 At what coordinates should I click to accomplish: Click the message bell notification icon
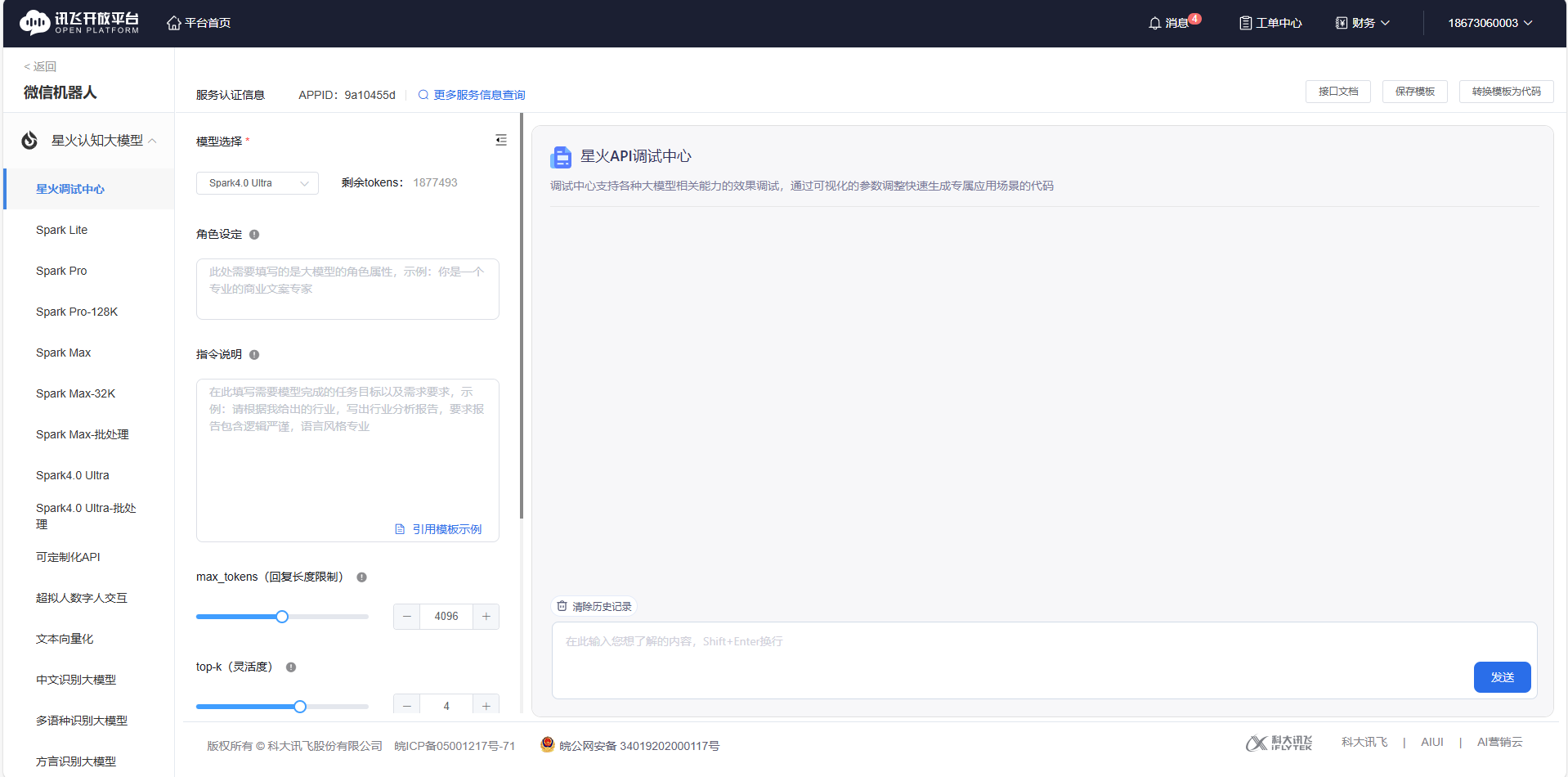pyautogui.click(x=1154, y=23)
